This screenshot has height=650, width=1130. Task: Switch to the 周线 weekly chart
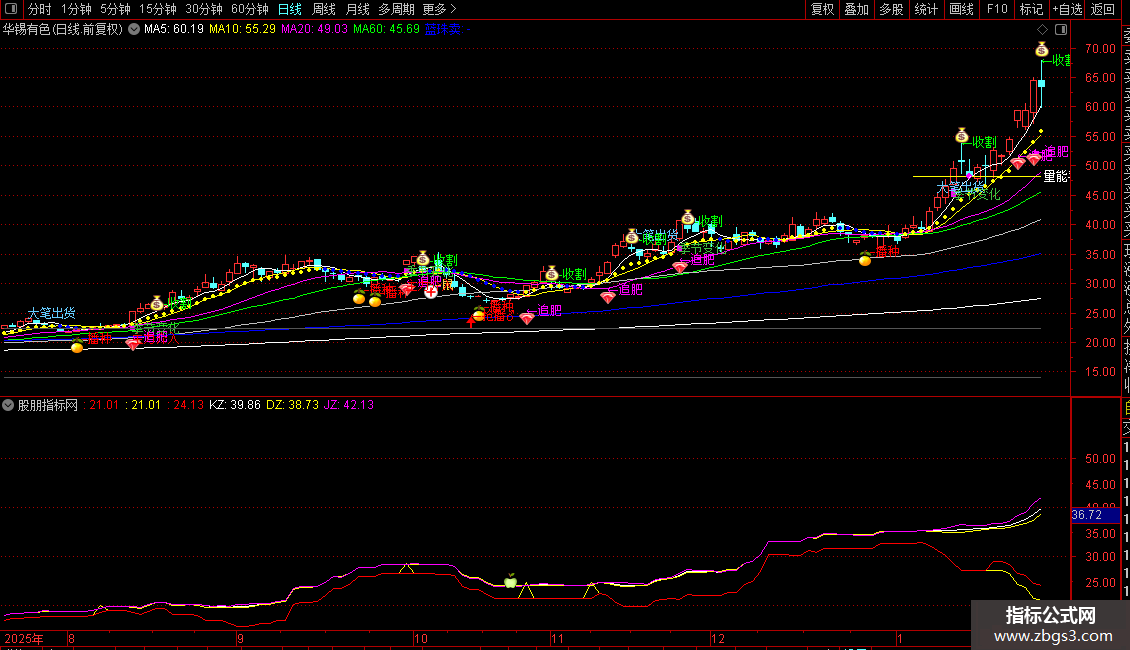[x=324, y=9]
